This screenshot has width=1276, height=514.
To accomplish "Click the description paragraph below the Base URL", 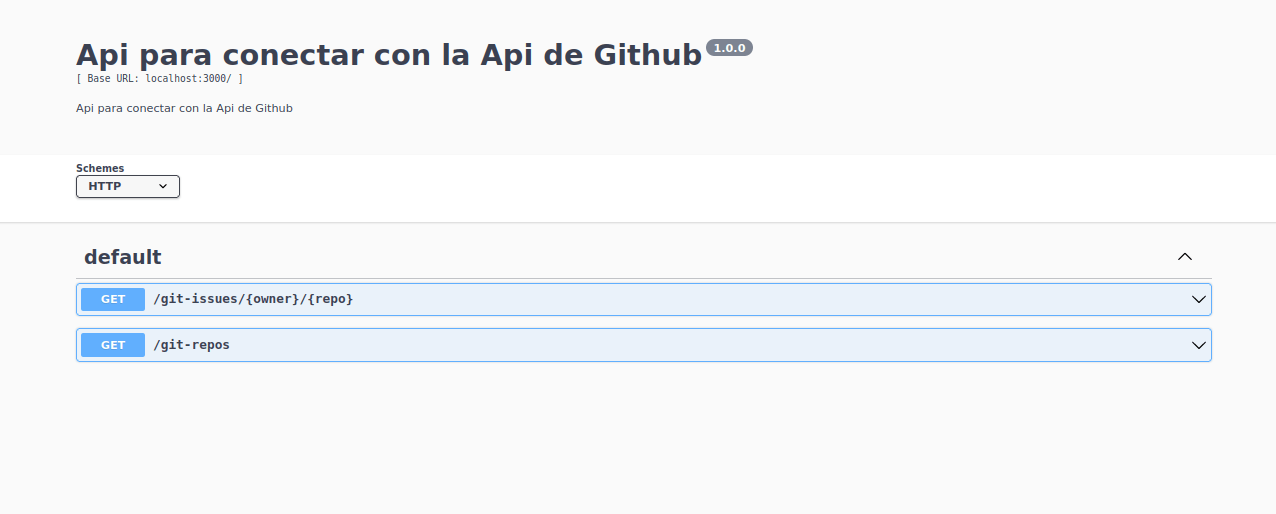I will [184, 108].
